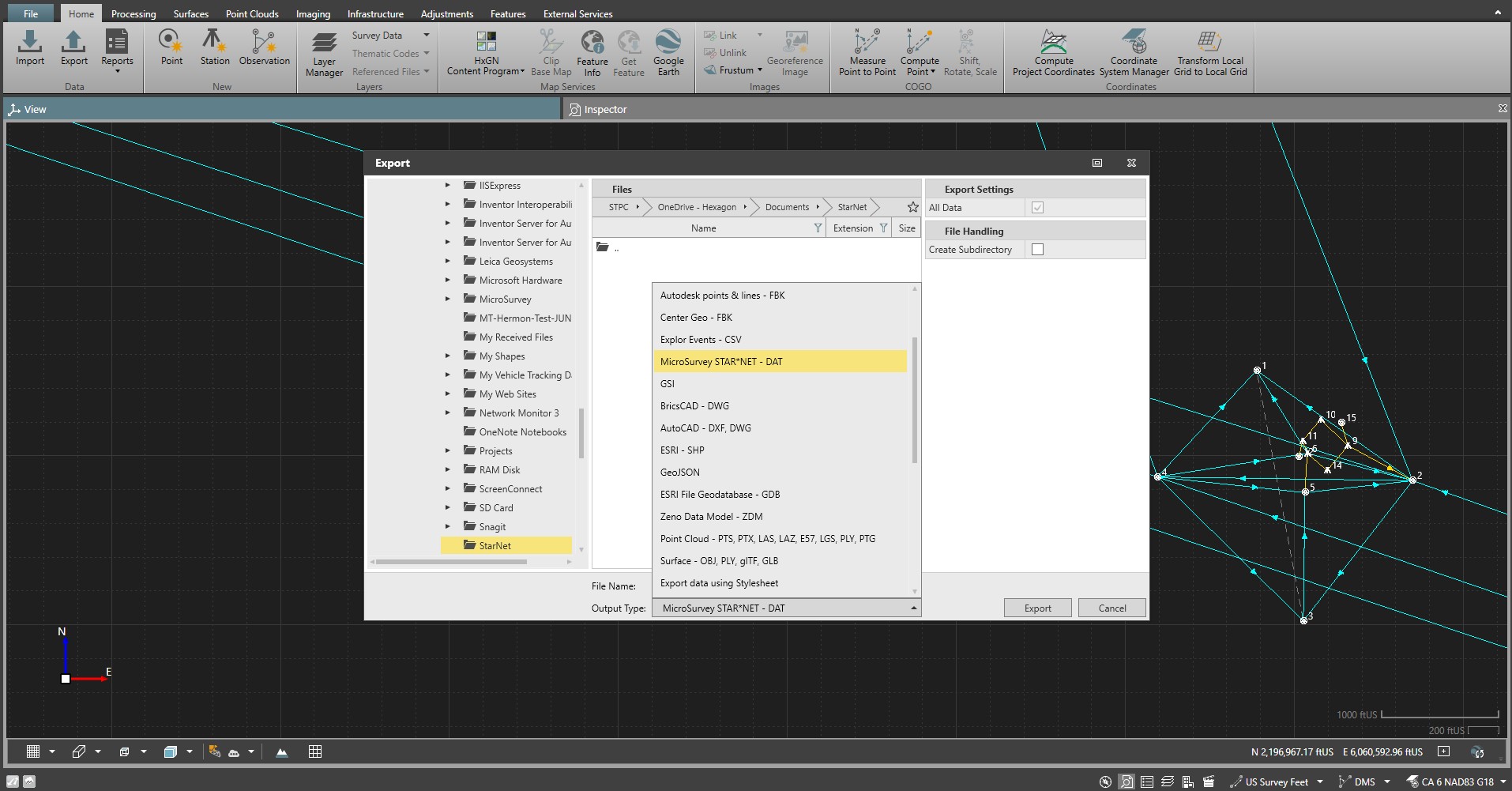Viewport: 1512px width, 791px height.
Task: Open the Output Type dropdown
Action: coord(786,608)
